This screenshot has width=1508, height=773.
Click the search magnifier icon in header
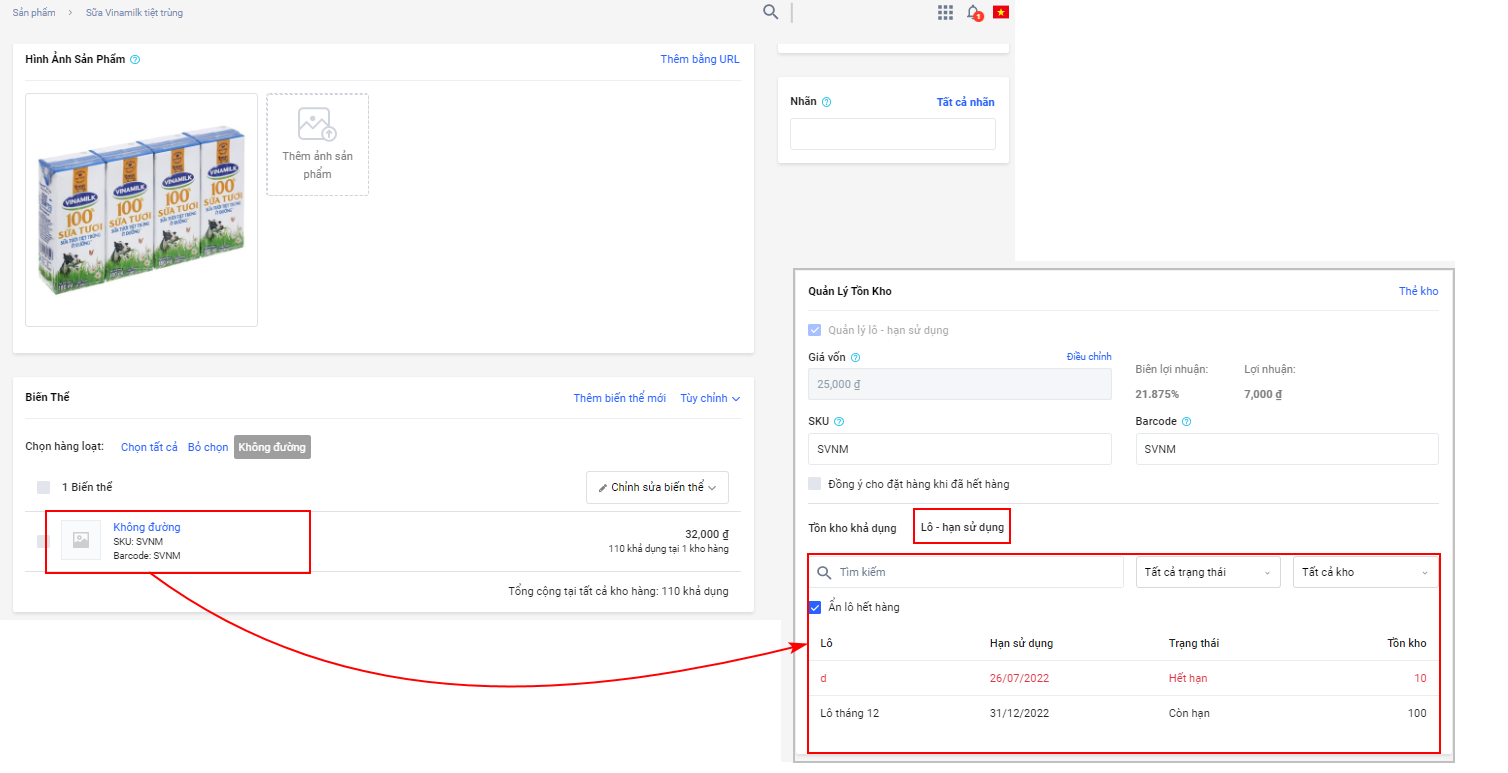pos(770,12)
